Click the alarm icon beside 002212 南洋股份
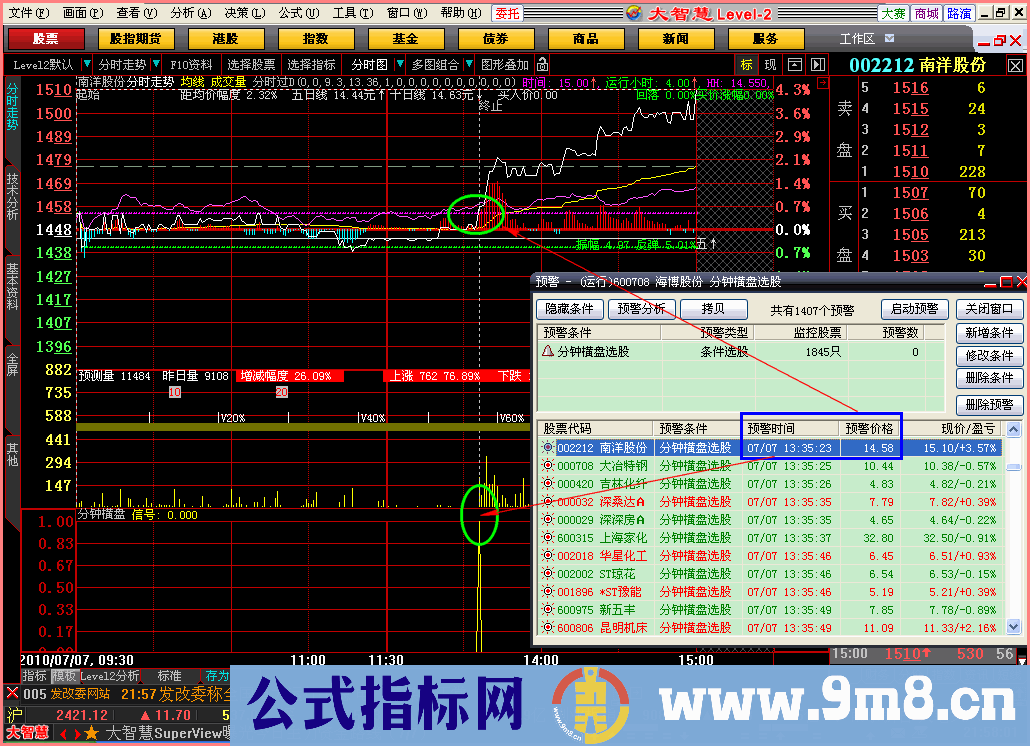This screenshot has height=746, width=1030. [x=547, y=448]
